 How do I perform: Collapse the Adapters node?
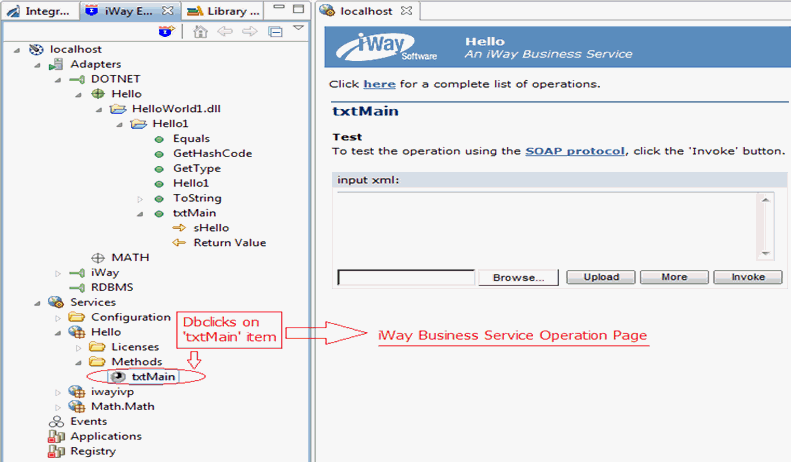pyautogui.click(x=37, y=65)
